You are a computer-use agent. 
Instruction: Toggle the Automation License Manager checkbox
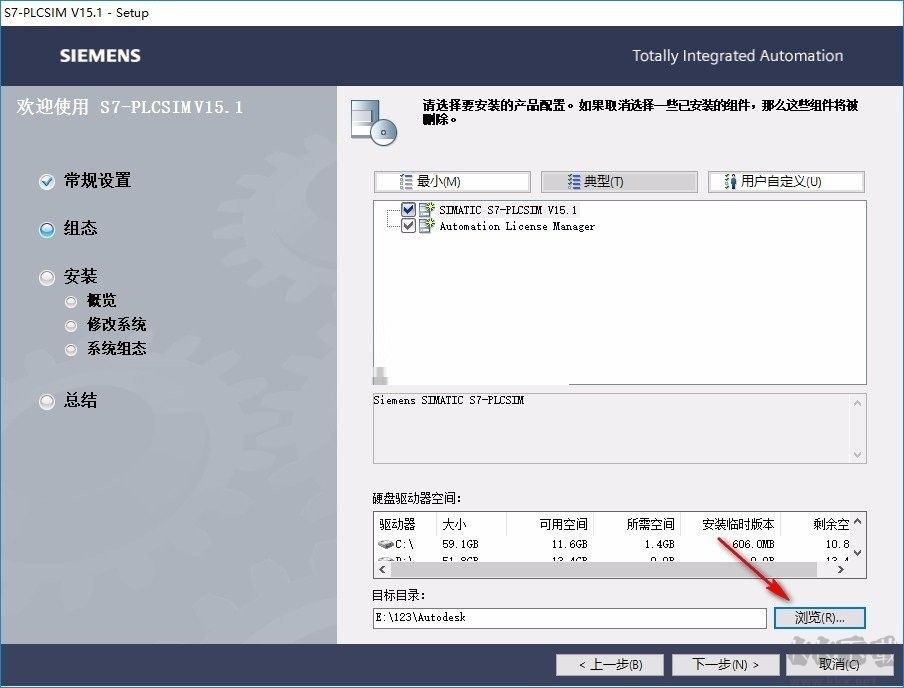(408, 225)
